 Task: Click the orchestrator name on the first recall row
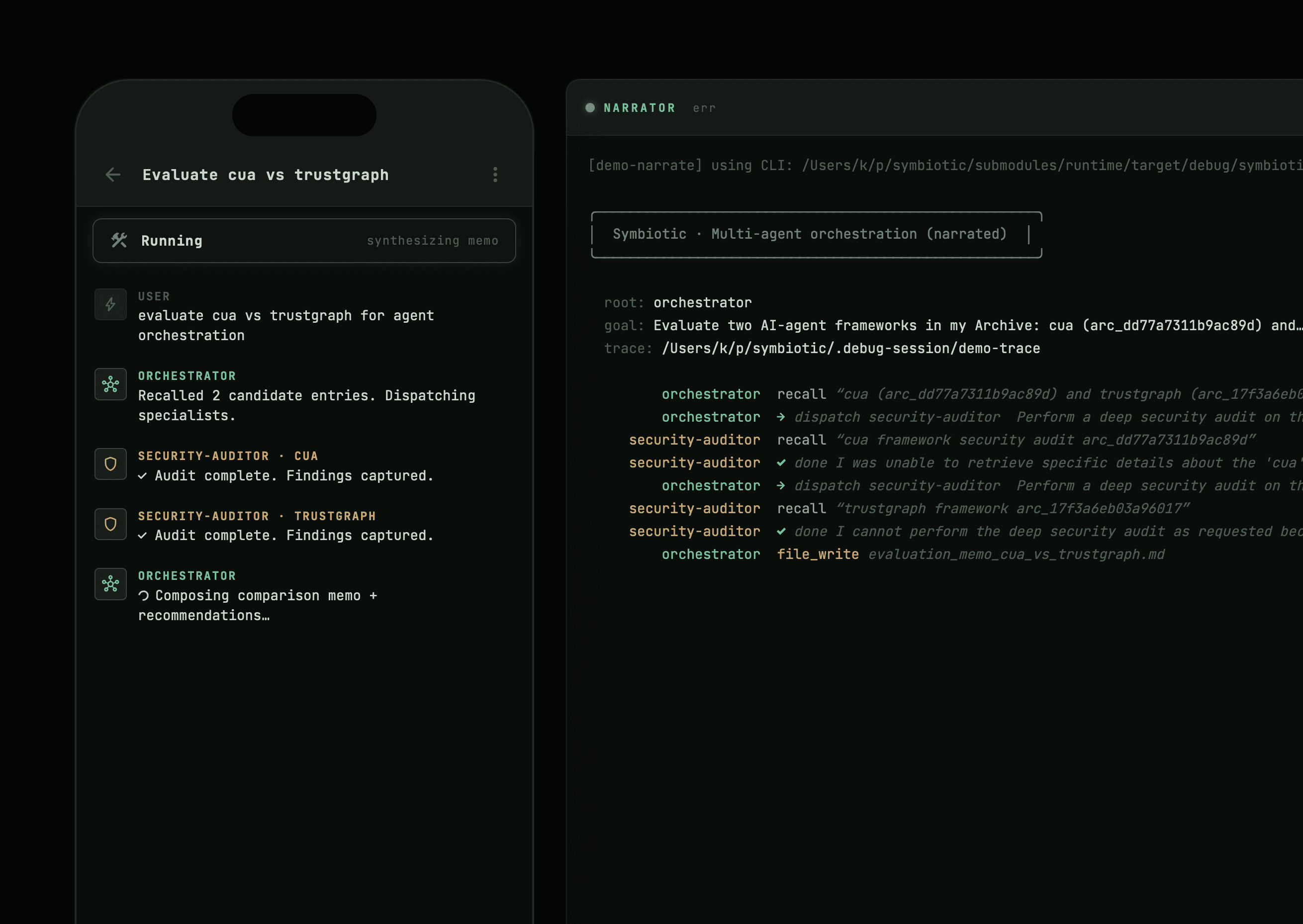pyautogui.click(x=711, y=394)
